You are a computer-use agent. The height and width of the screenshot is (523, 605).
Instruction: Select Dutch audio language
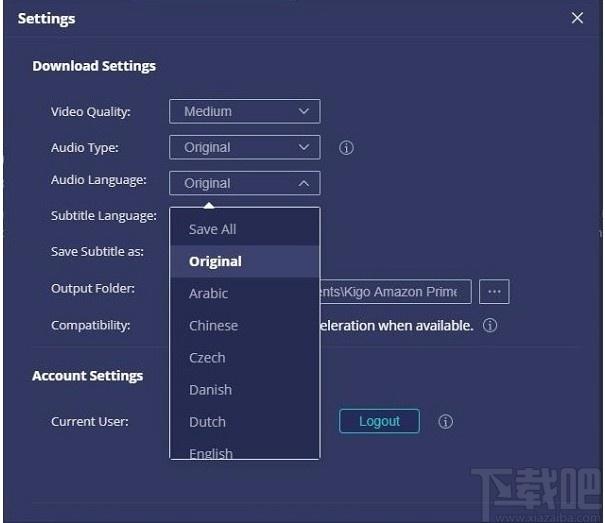click(x=245, y=422)
